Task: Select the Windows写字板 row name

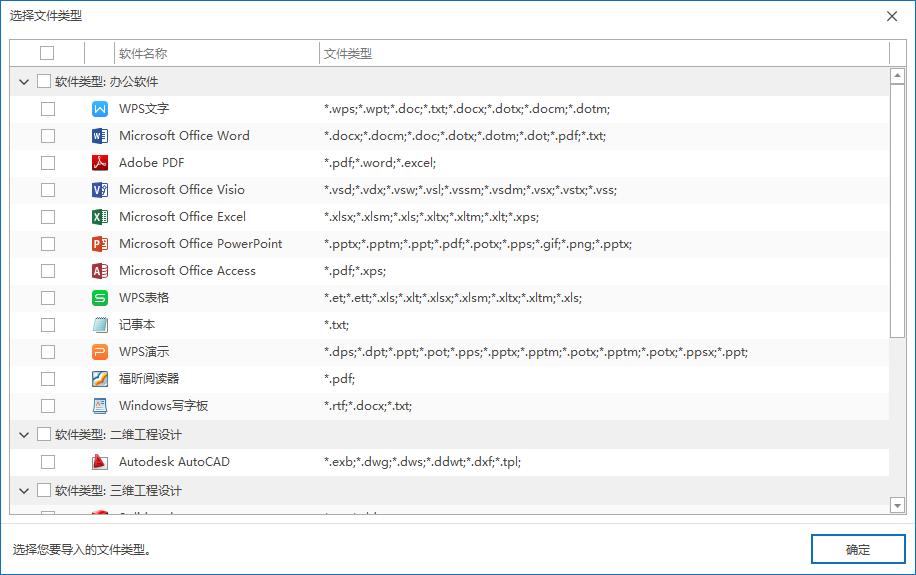Action: [x=163, y=406]
